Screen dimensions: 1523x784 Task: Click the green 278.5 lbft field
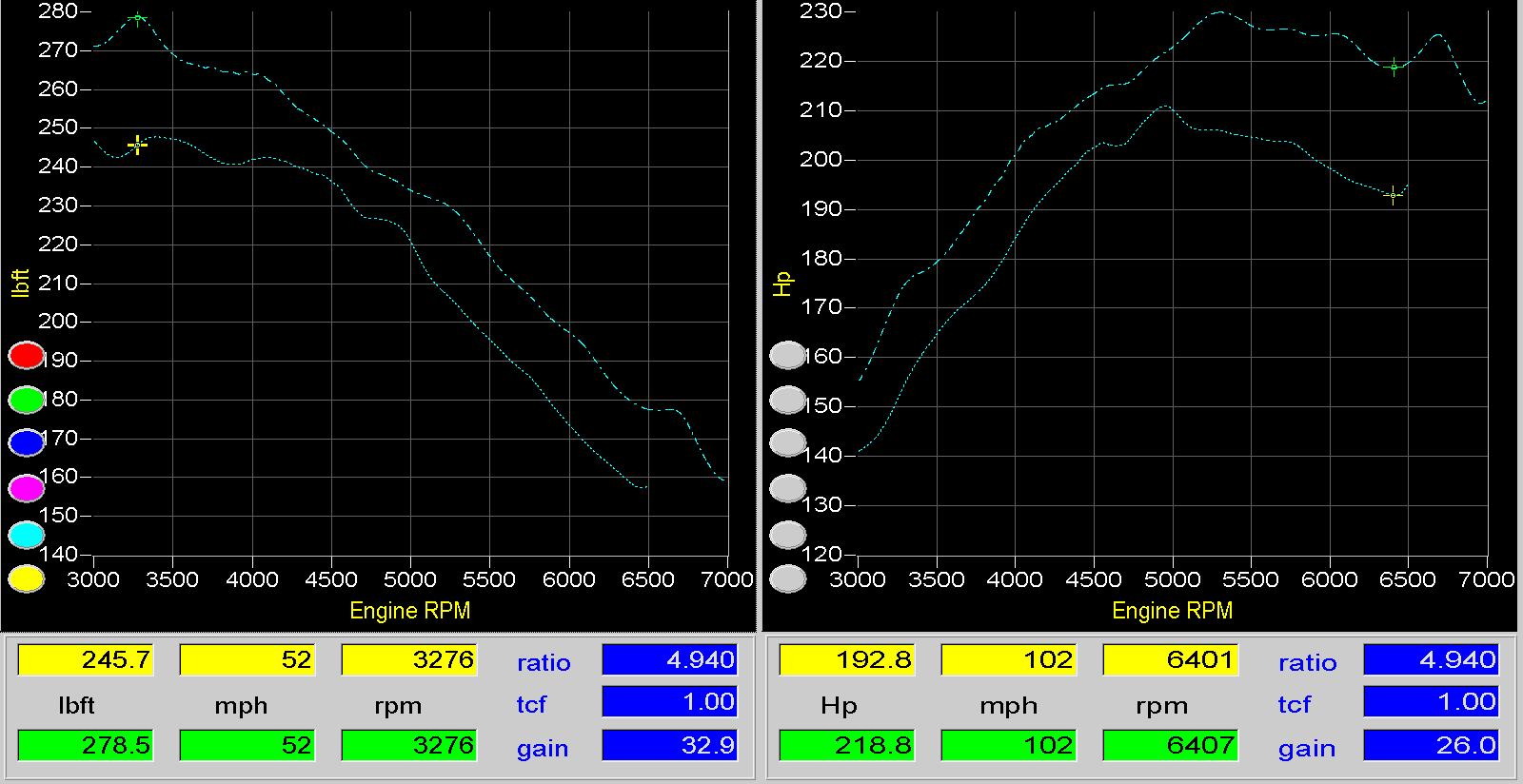[86, 745]
